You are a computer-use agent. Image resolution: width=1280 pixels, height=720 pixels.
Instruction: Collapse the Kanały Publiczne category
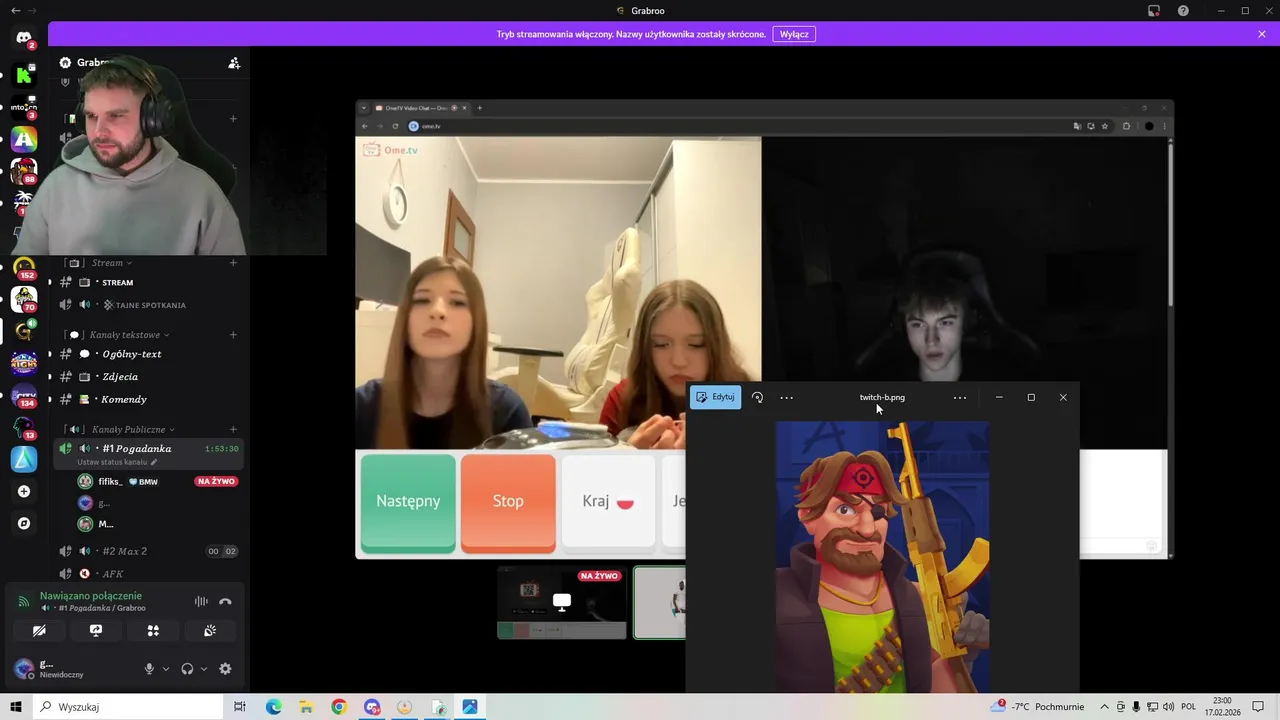122,429
